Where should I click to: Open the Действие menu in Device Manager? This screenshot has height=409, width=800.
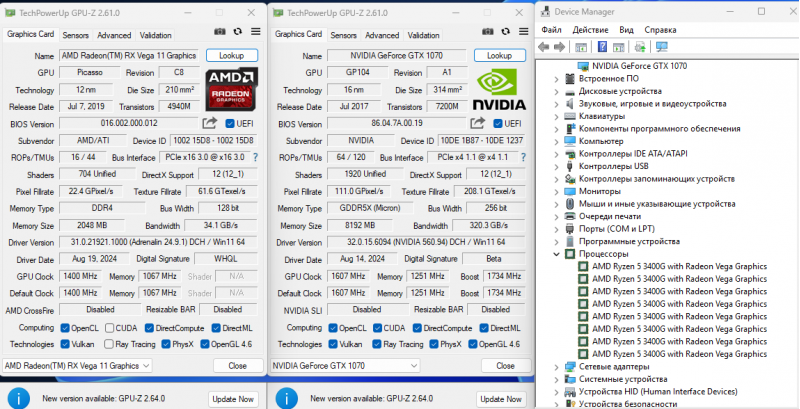click(x=590, y=30)
